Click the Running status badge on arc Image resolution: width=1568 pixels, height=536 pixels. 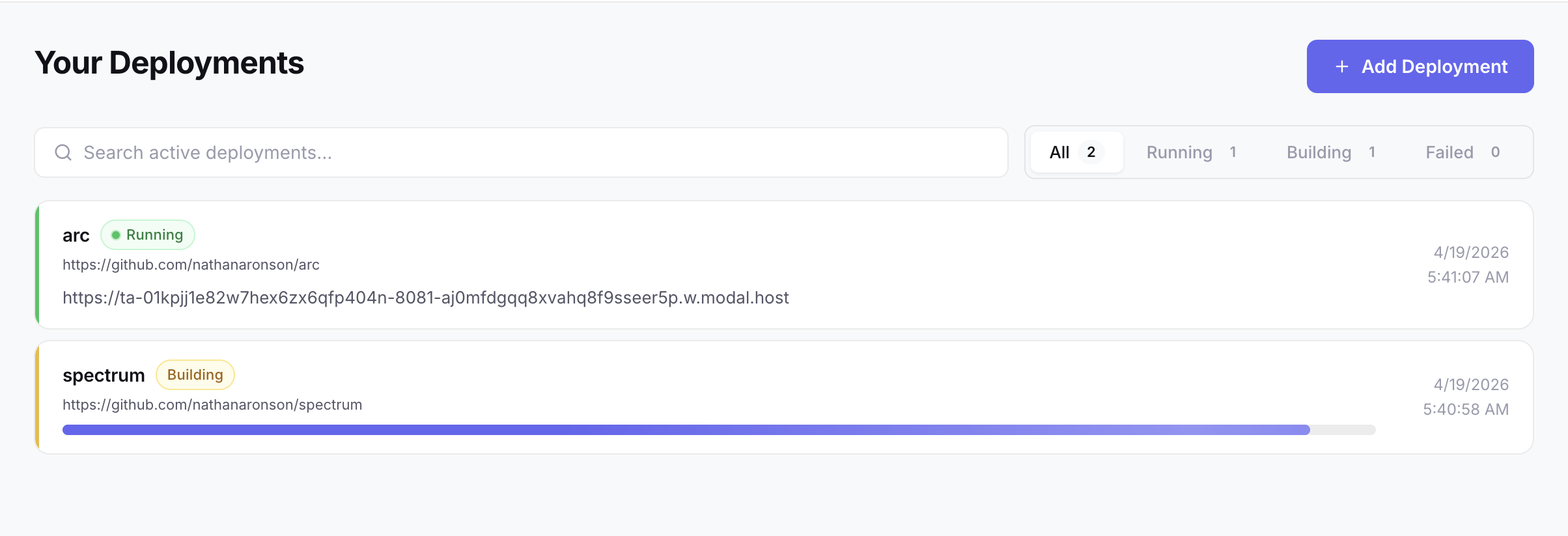(148, 235)
